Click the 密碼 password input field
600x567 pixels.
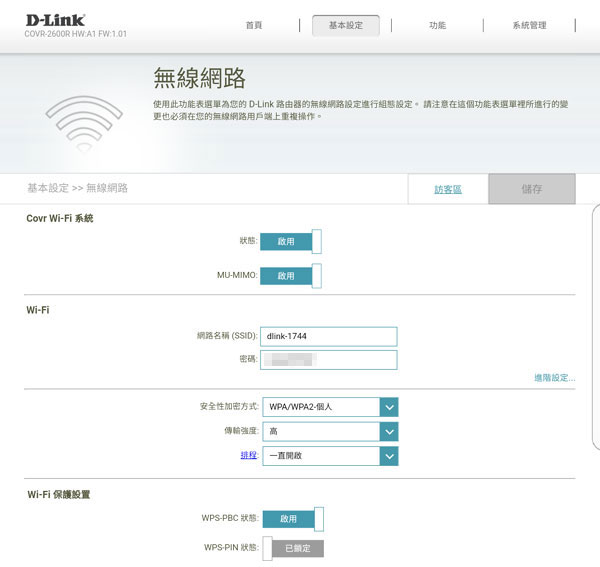click(329, 360)
